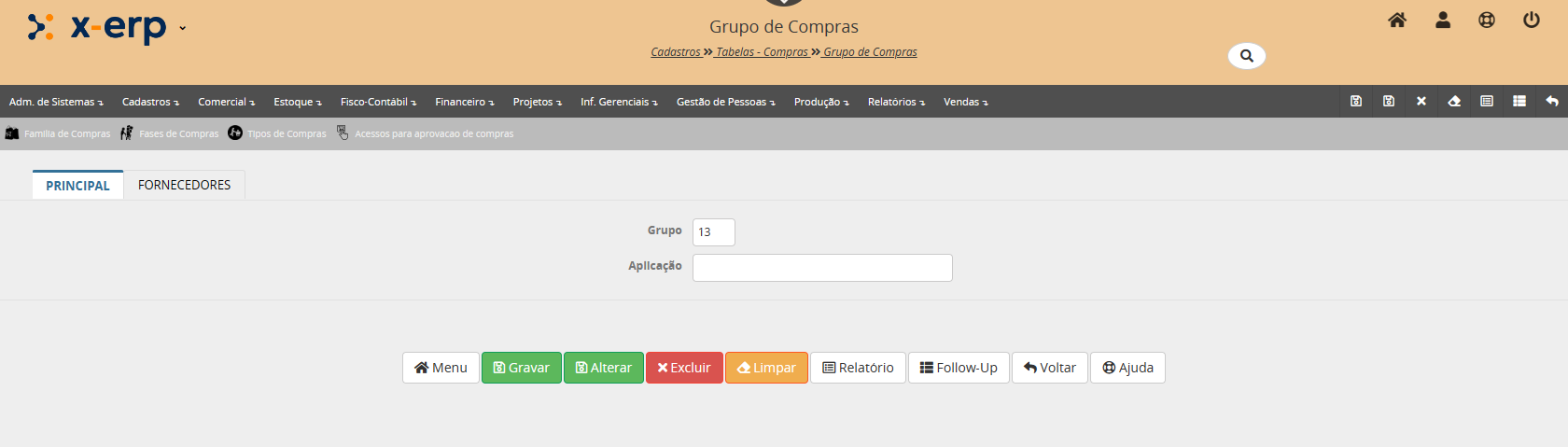
Task: Open the user profile icon
Action: pyautogui.click(x=1442, y=21)
